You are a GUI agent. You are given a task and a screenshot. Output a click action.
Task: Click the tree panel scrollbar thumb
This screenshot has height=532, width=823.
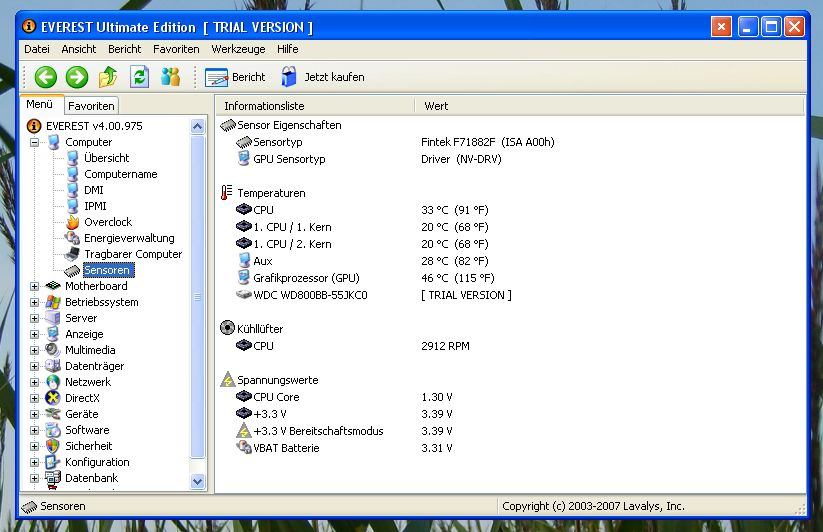pyautogui.click(x=198, y=297)
